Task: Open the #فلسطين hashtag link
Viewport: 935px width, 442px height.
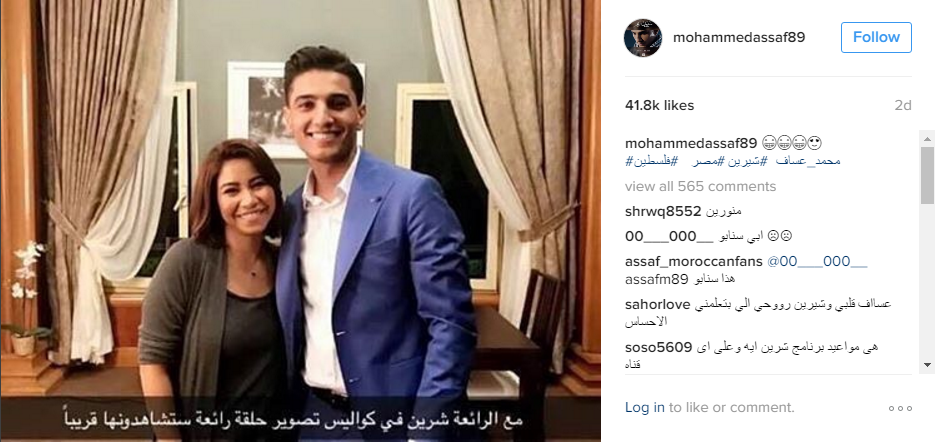Action: (651, 162)
